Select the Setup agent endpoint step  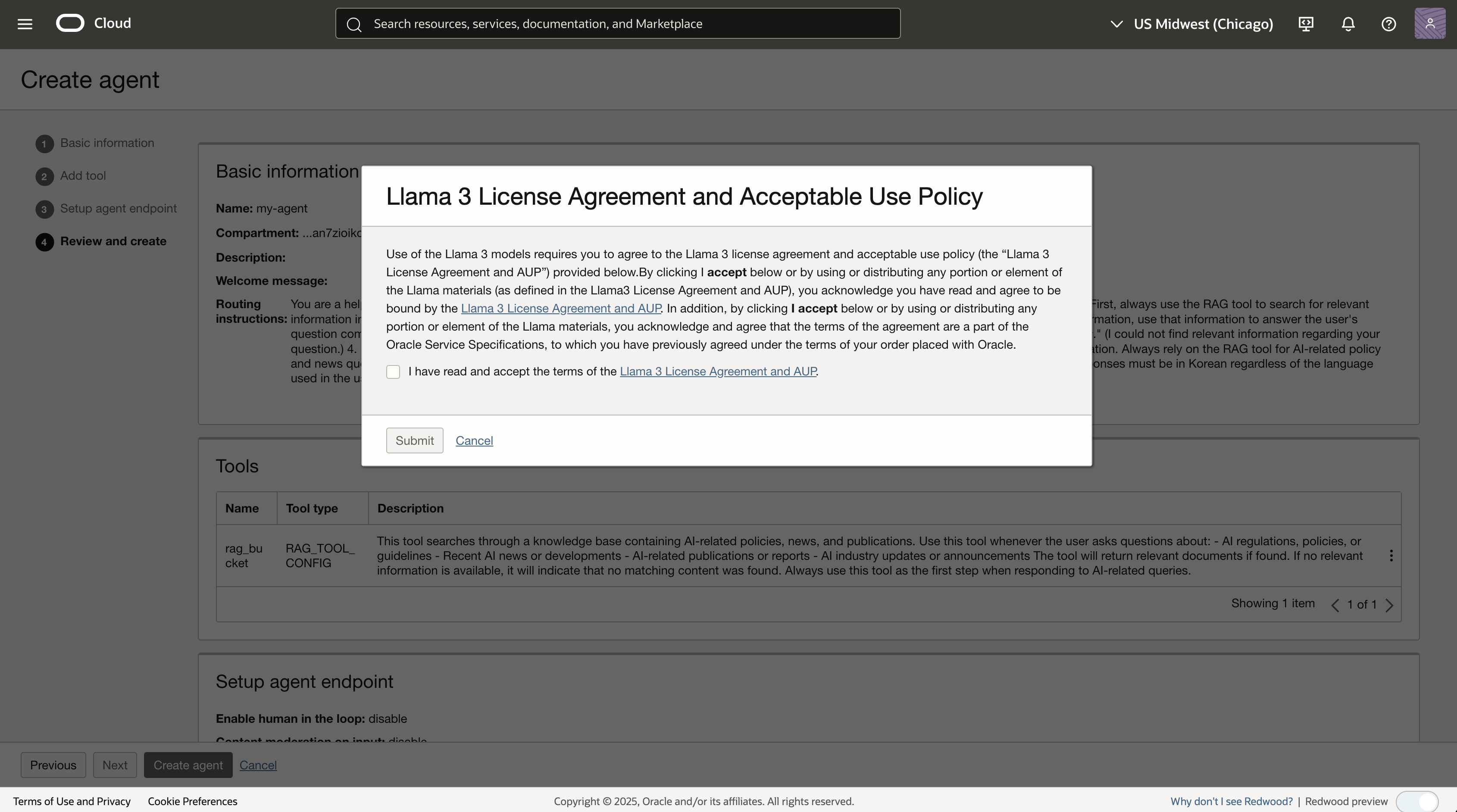118,209
